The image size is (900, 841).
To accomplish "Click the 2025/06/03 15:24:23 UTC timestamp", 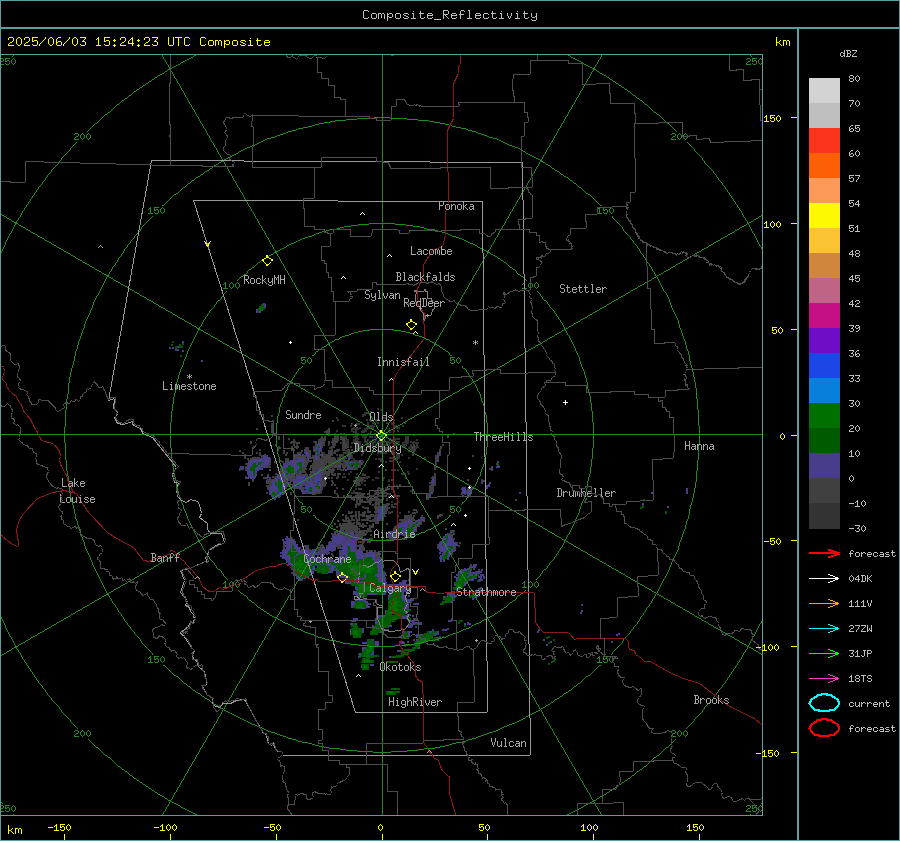I will [x=99, y=41].
